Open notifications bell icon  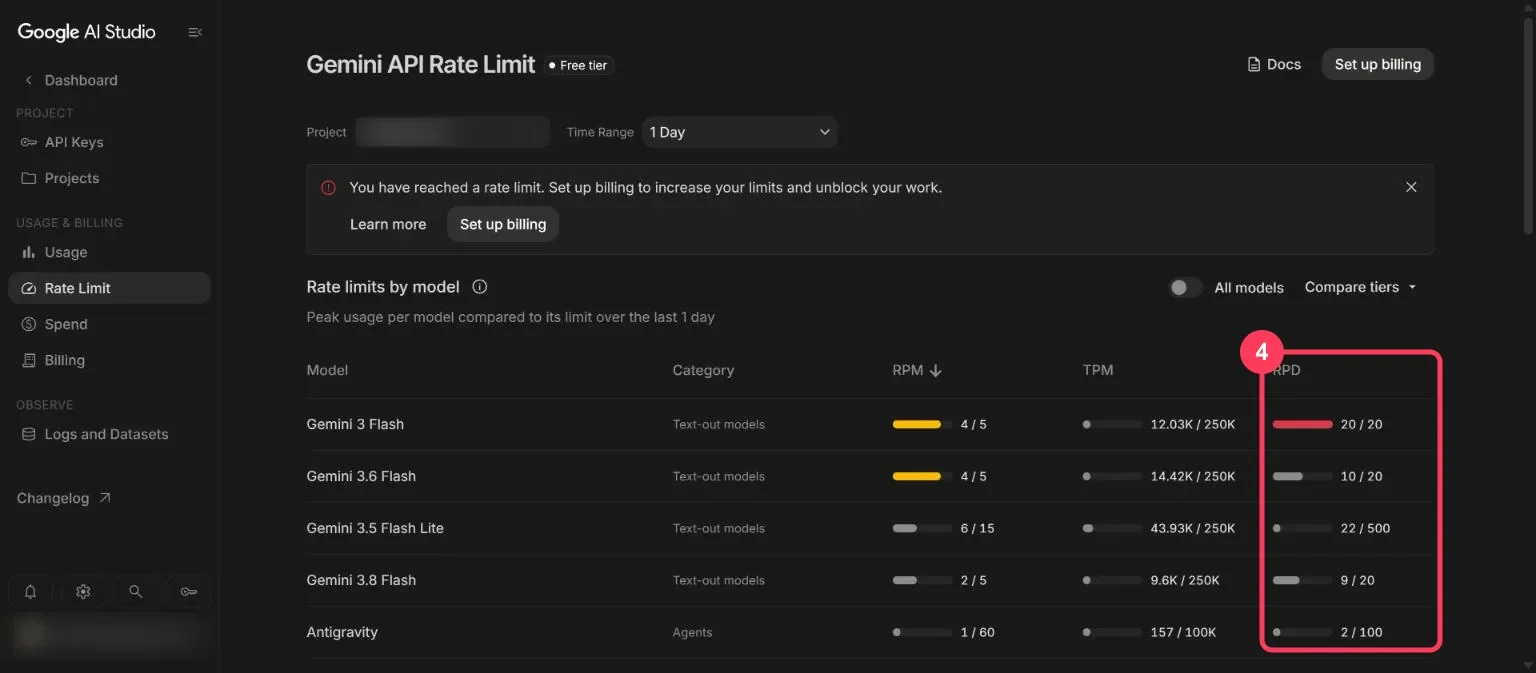coord(30,592)
